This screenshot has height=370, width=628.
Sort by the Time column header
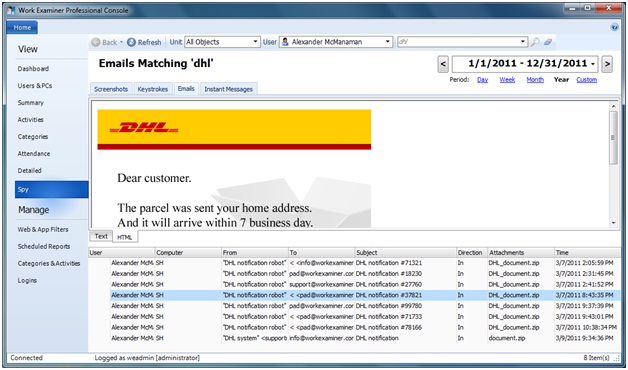(587, 253)
